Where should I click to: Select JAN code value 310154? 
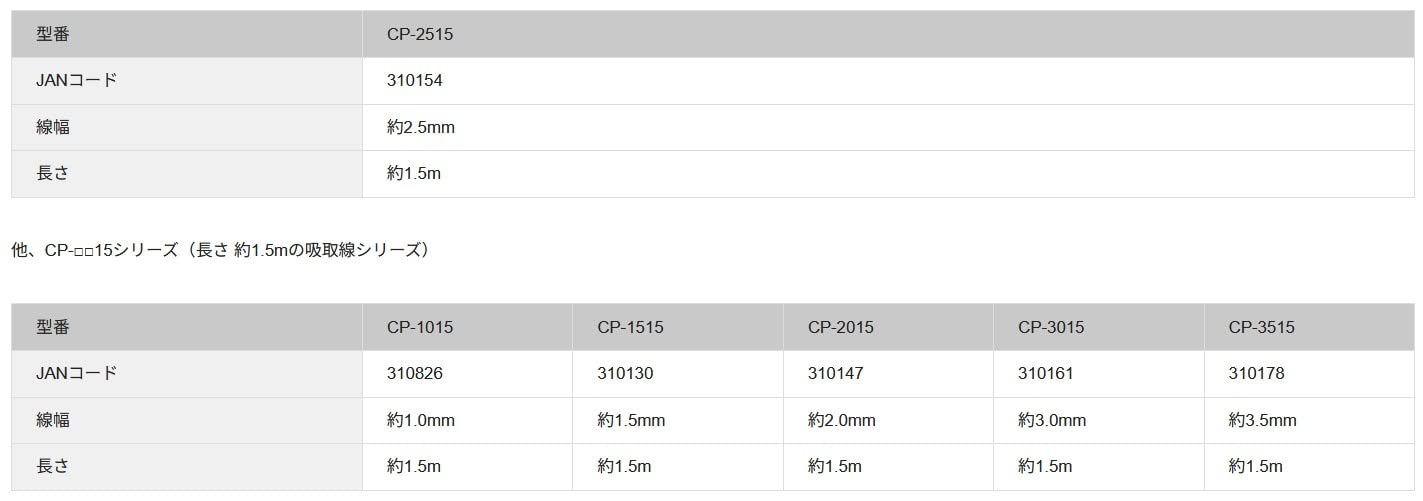(415, 81)
